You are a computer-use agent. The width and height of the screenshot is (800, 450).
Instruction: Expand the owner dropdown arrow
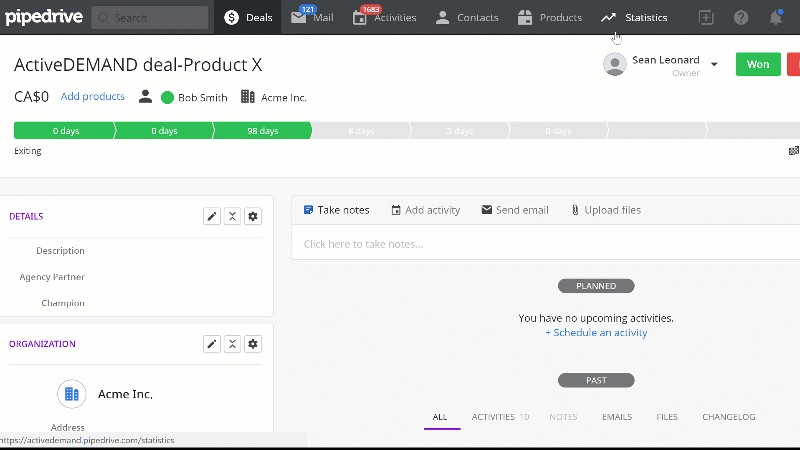point(714,64)
